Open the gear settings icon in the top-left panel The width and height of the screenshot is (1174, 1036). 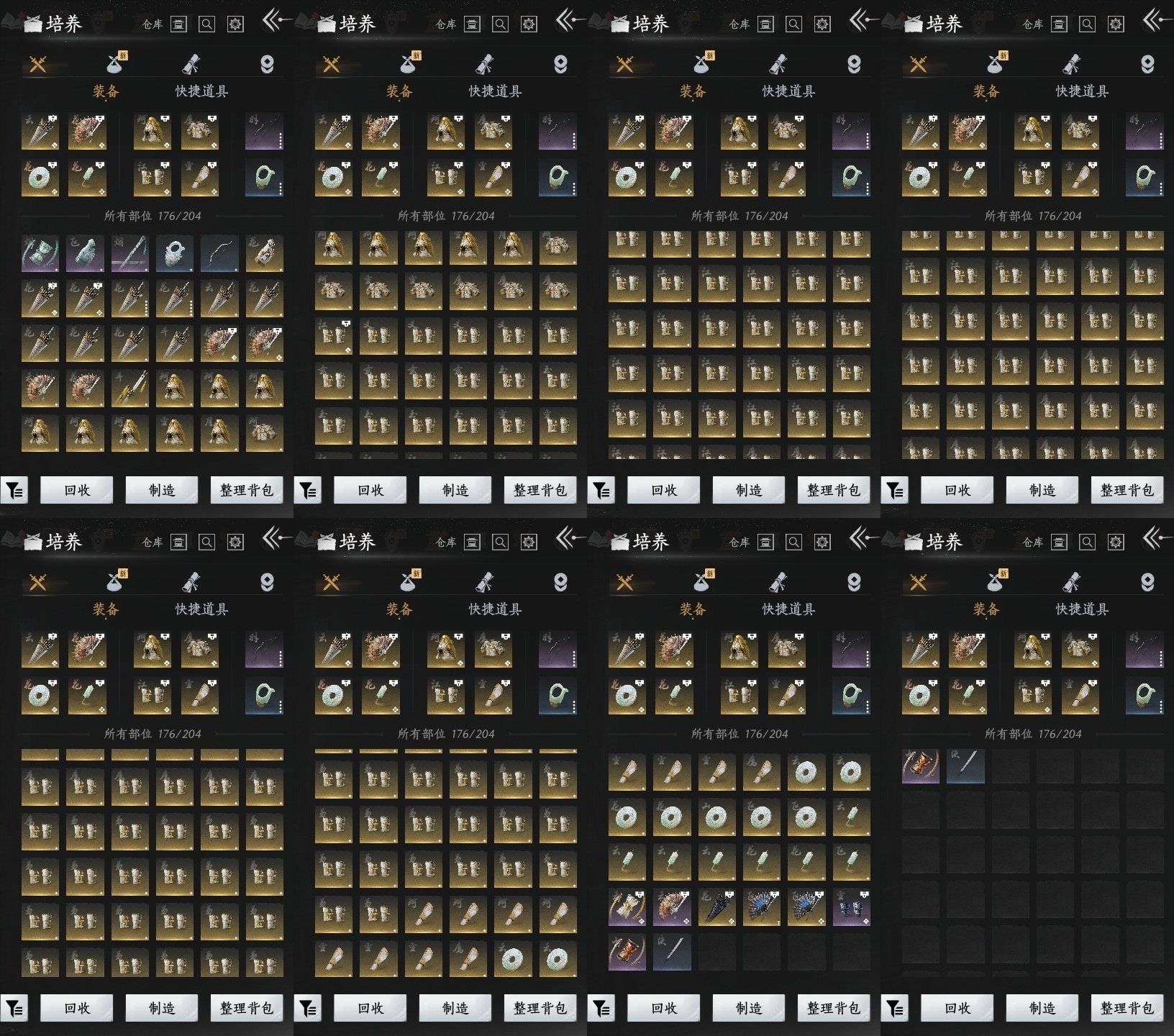point(235,24)
